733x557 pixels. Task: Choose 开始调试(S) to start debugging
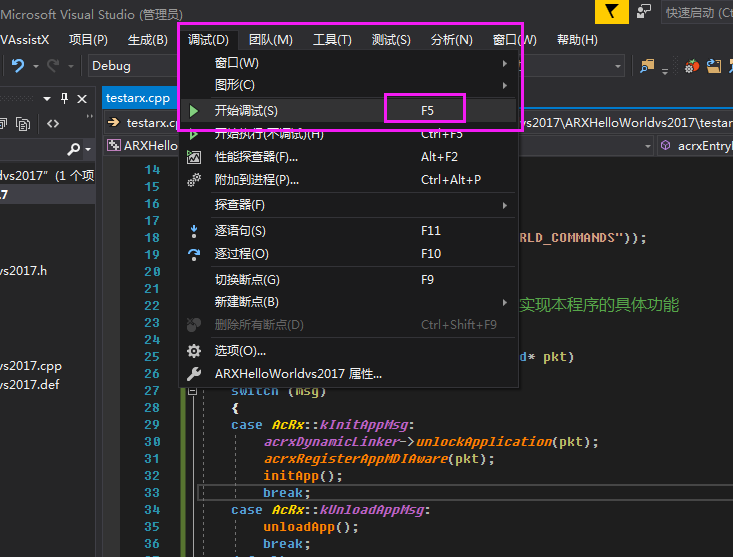tap(349, 111)
